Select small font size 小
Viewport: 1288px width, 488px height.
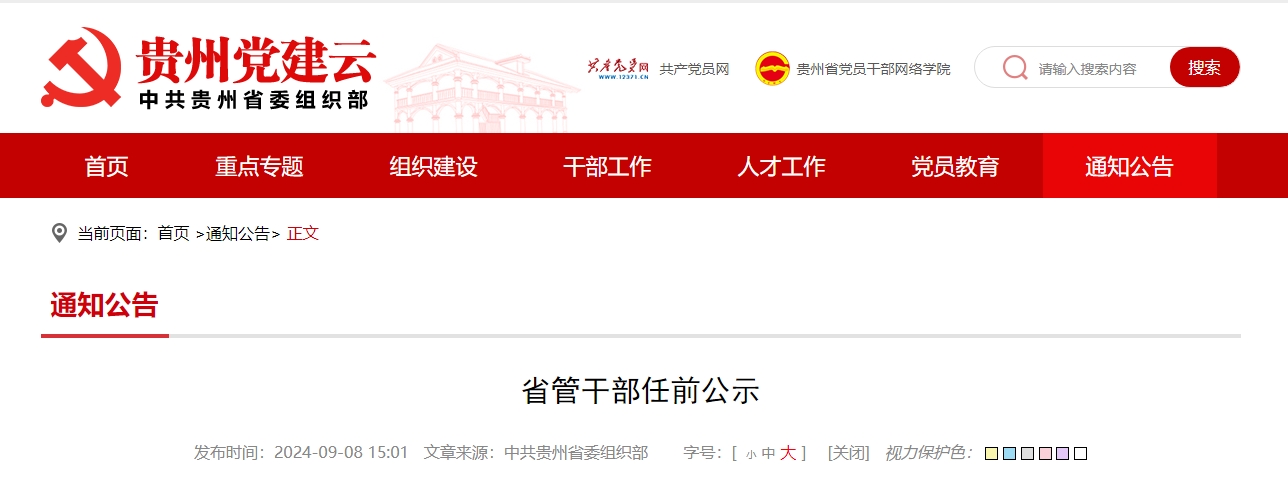(x=751, y=454)
